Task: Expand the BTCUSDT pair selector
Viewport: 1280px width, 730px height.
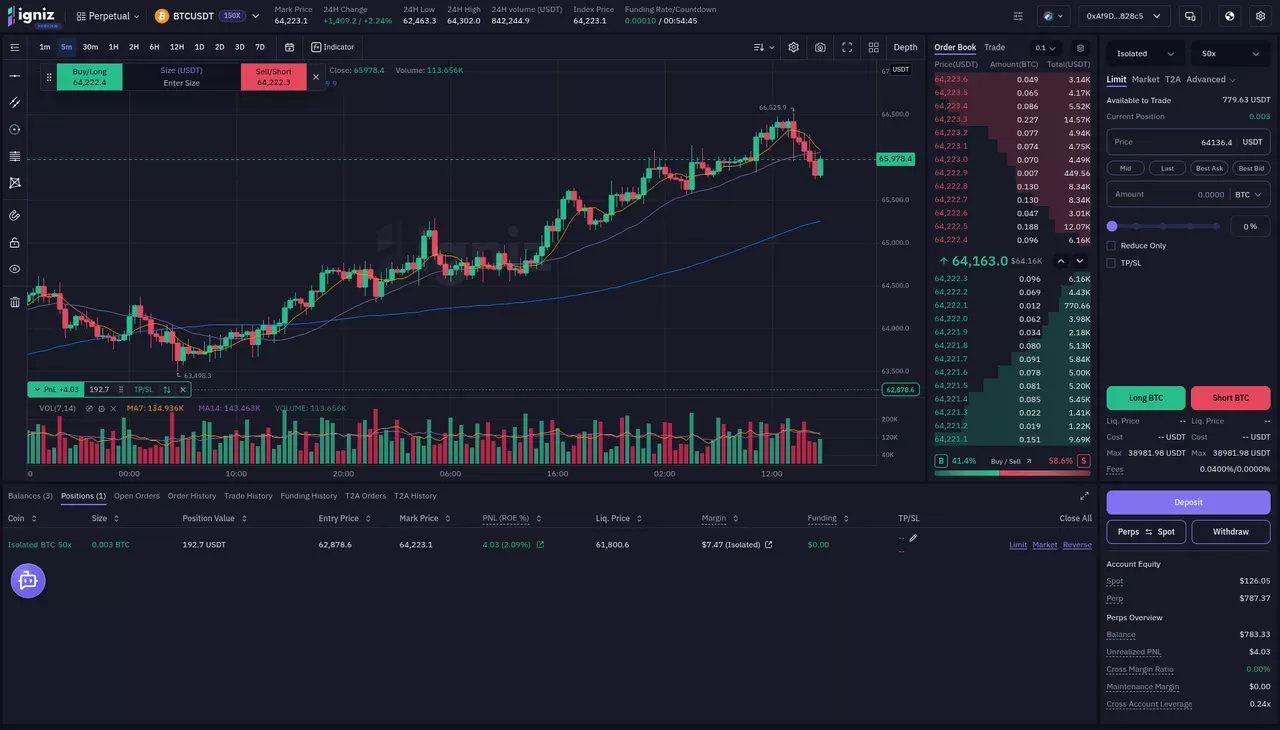Action: point(207,16)
